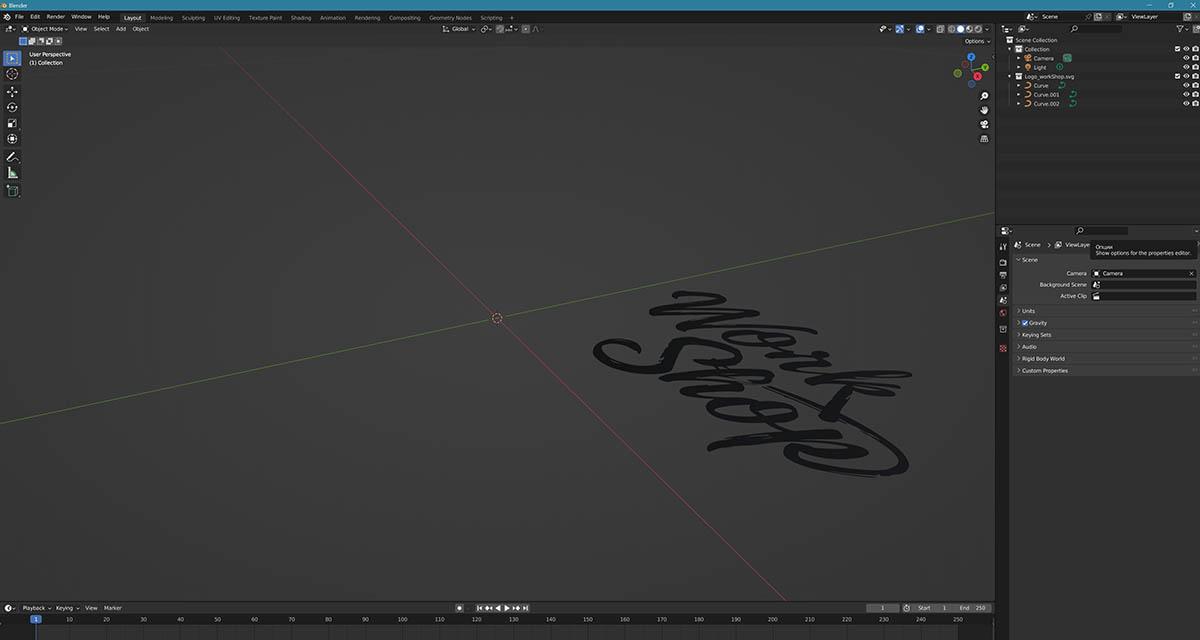The height and width of the screenshot is (640, 1200).
Task: Select rendered viewport shading sphere
Action: click(x=979, y=29)
